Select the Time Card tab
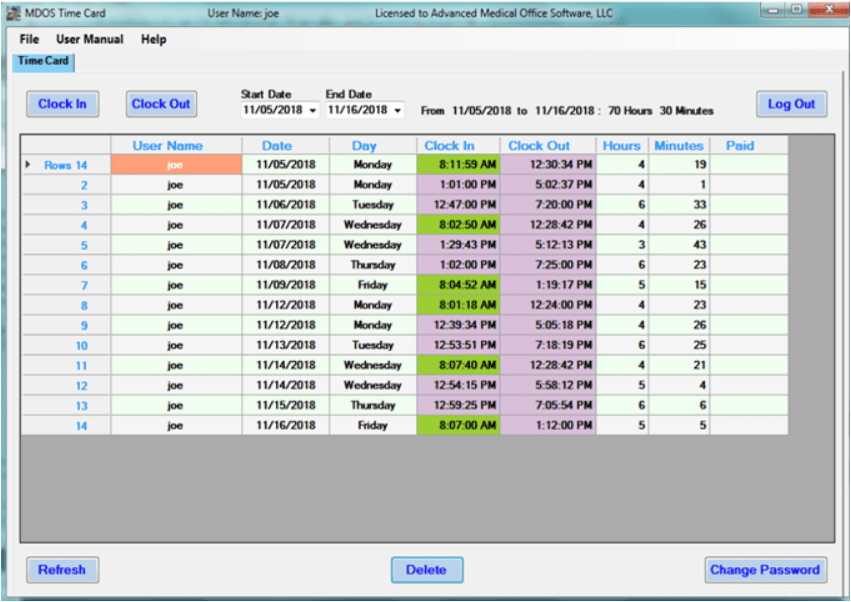The image size is (851, 602). [x=42, y=60]
